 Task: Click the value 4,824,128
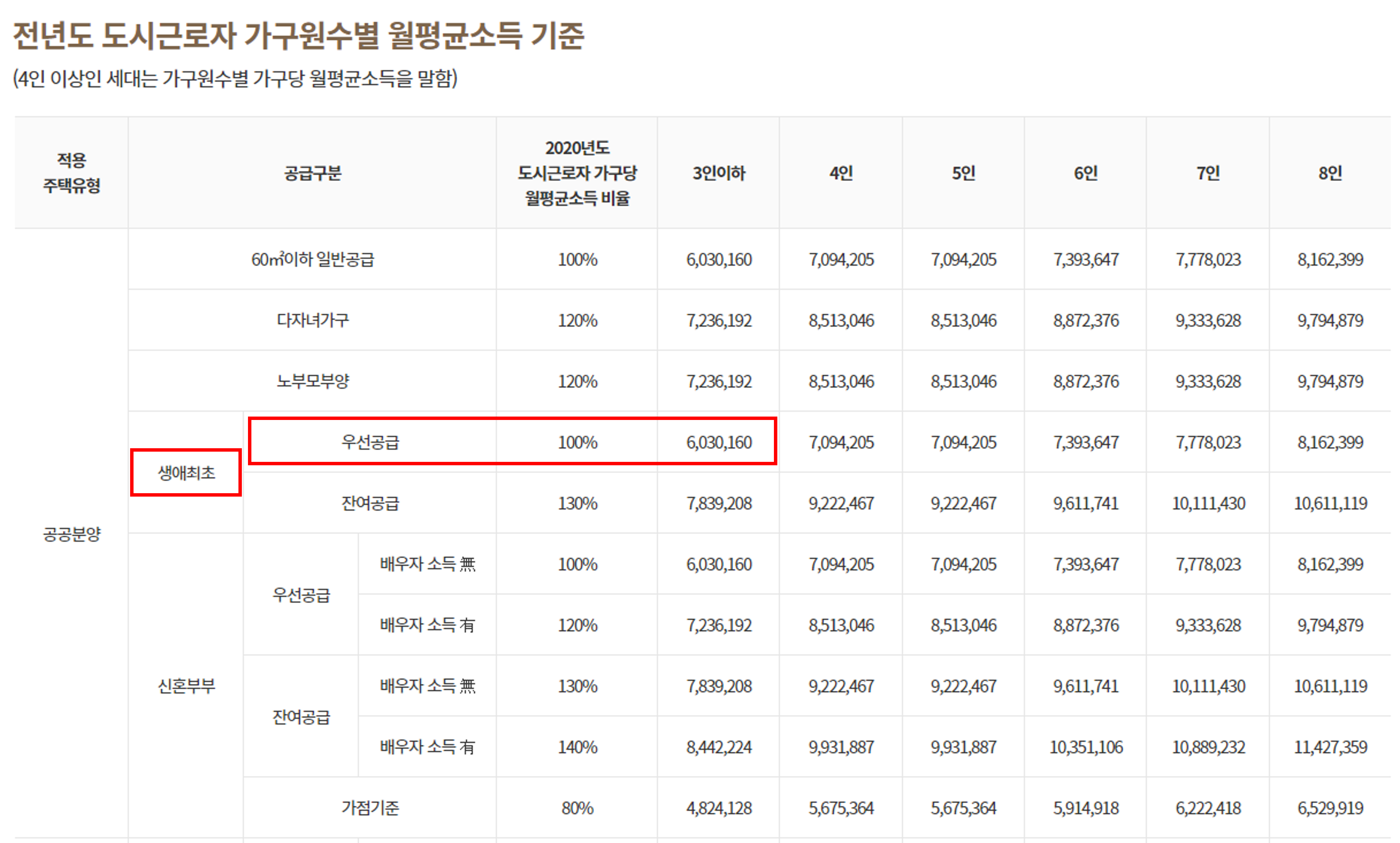pos(718,808)
